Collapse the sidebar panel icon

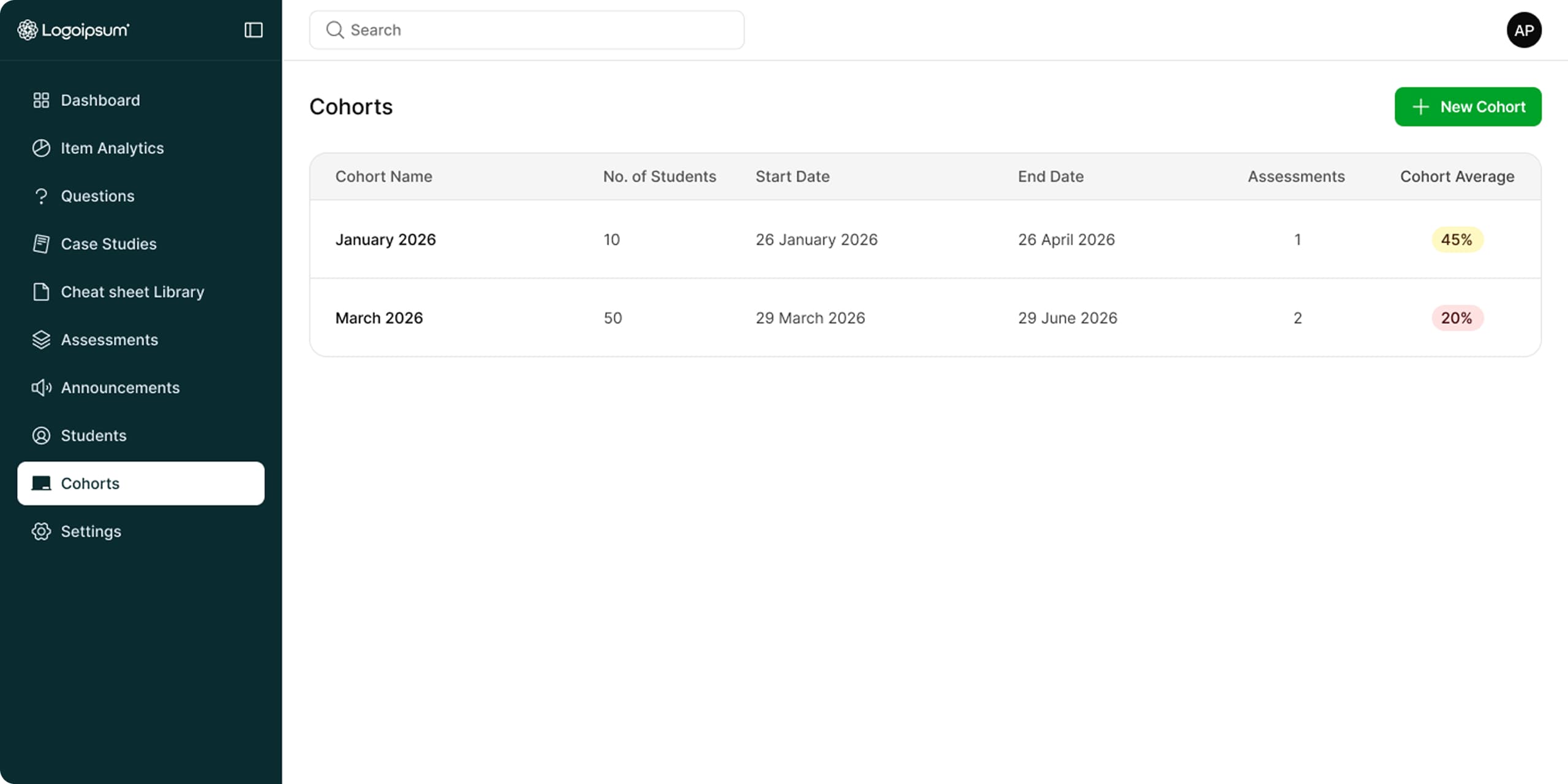click(x=254, y=30)
